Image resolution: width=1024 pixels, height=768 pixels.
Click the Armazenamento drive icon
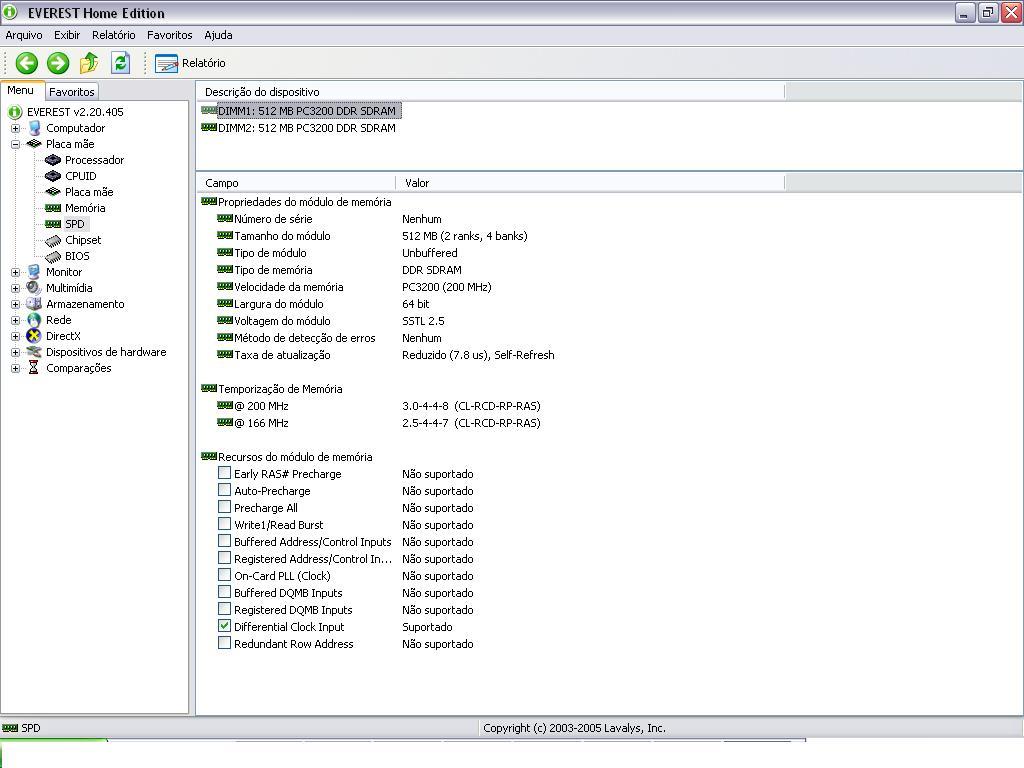[x=34, y=304]
